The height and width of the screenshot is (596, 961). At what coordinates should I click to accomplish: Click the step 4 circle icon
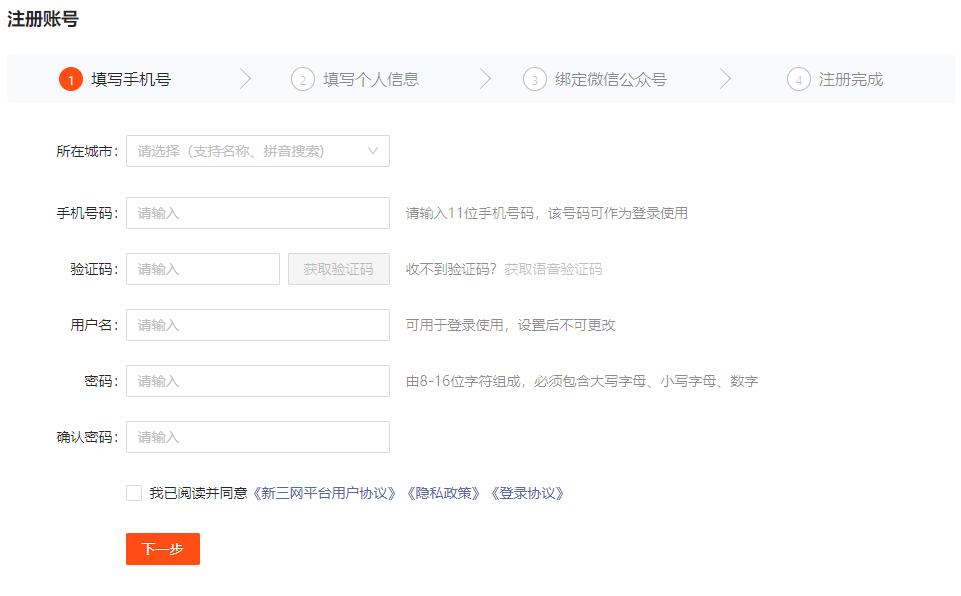click(799, 79)
